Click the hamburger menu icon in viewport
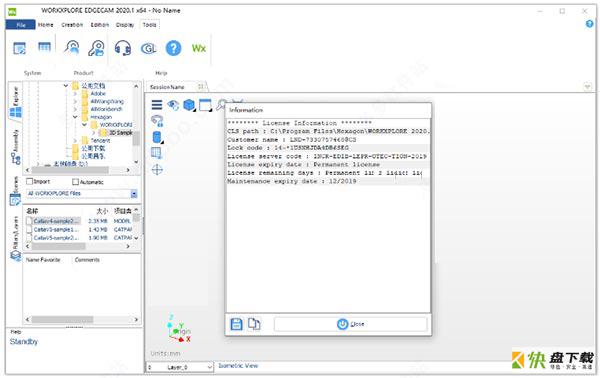This screenshot has height=378, width=600. pos(157,104)
